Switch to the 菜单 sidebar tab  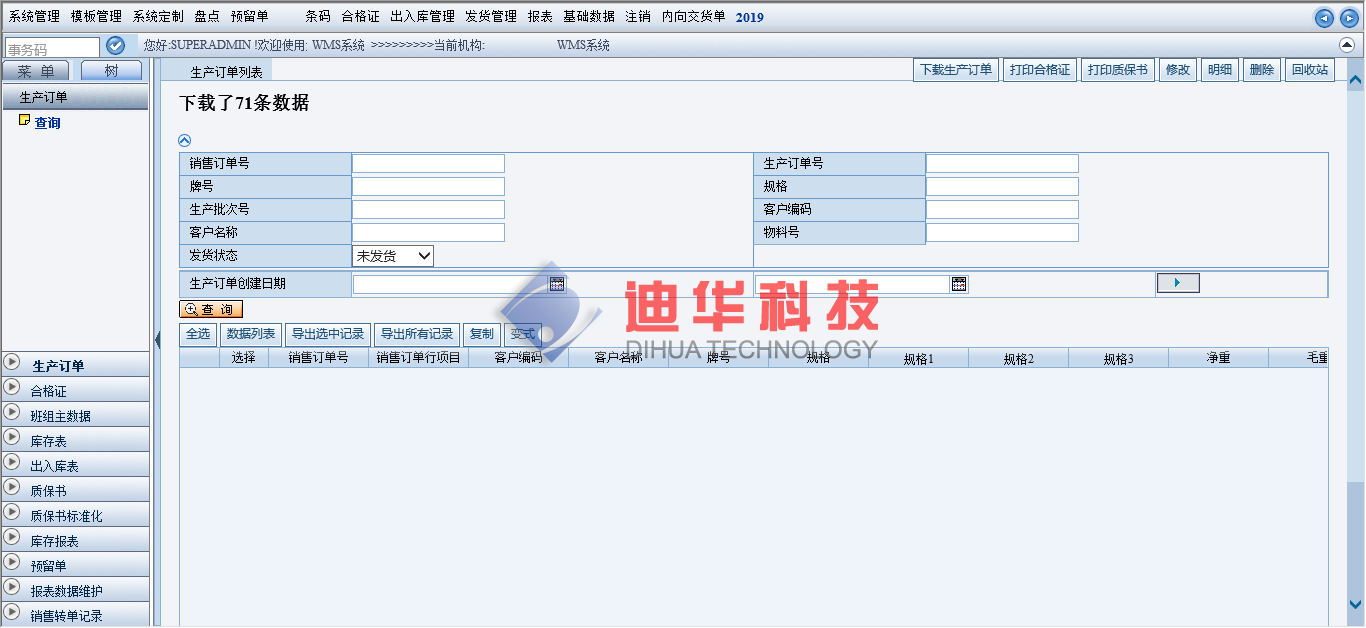coord(36,71)
